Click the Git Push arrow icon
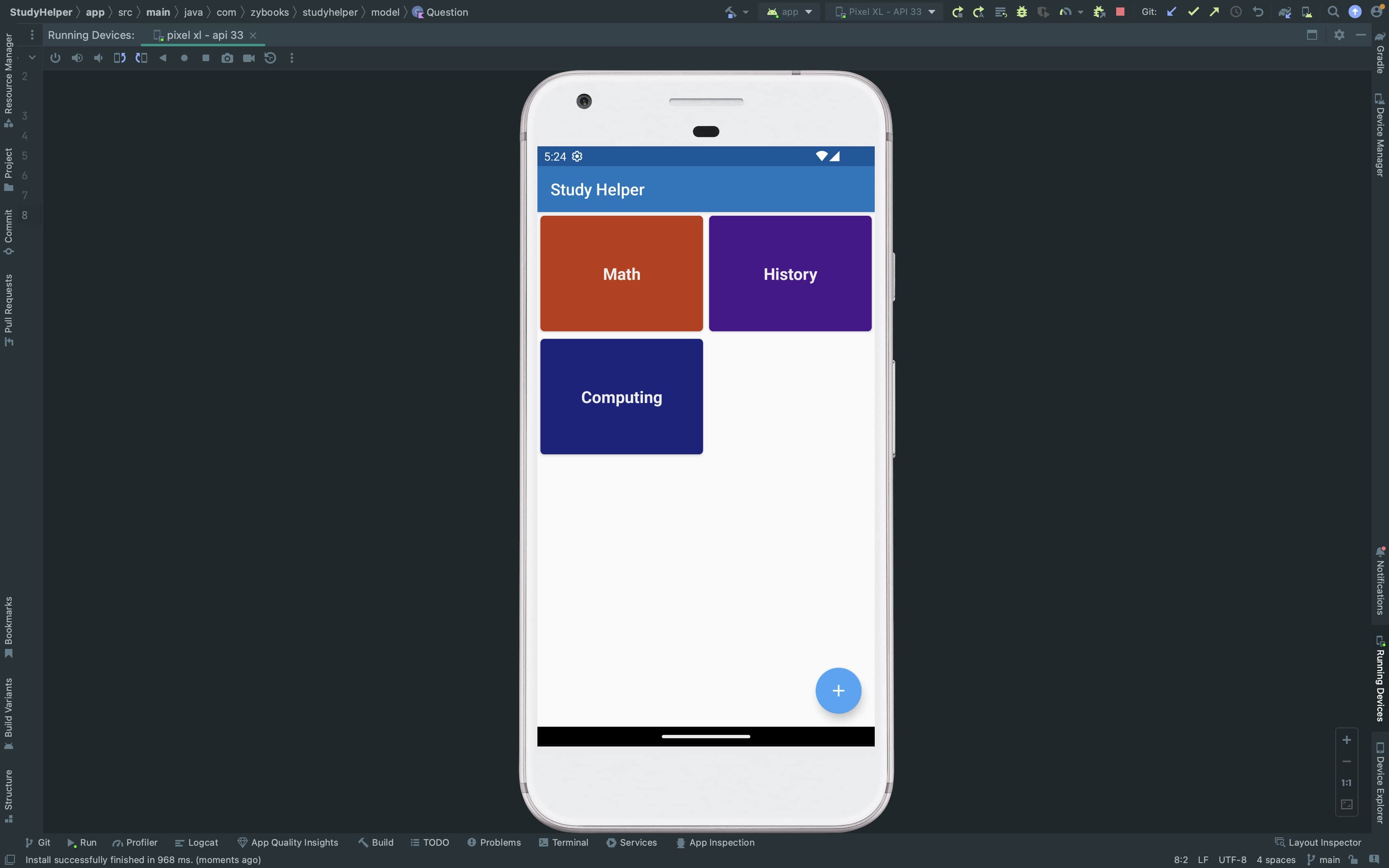1389x868 pixels. tap(1215, 12)
